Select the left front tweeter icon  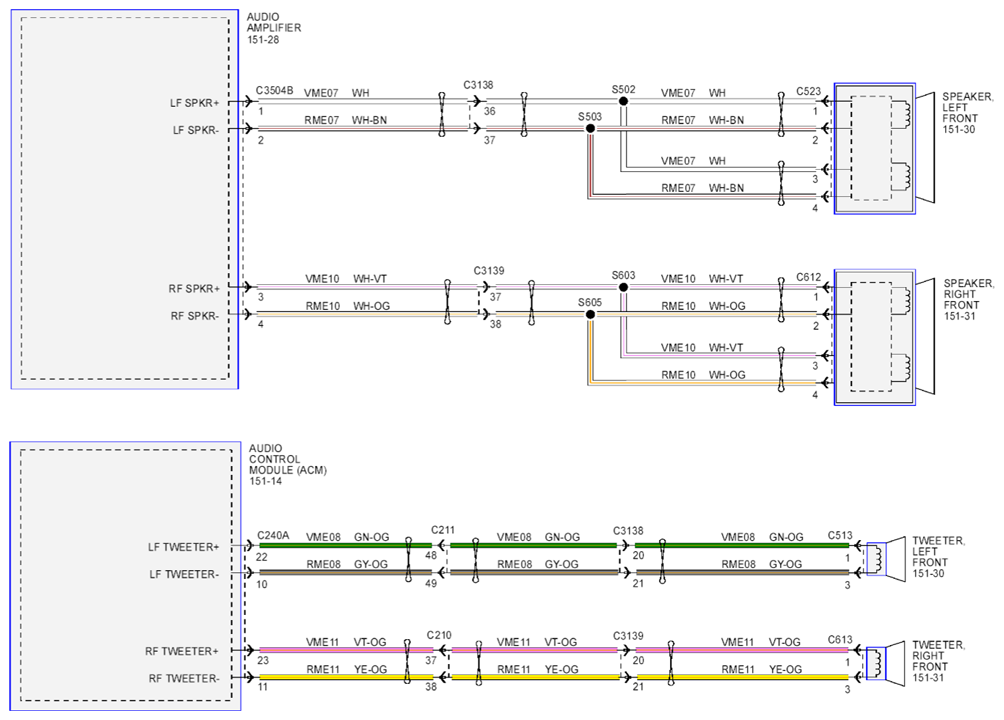pyautogui.click(x=886, y=559)
